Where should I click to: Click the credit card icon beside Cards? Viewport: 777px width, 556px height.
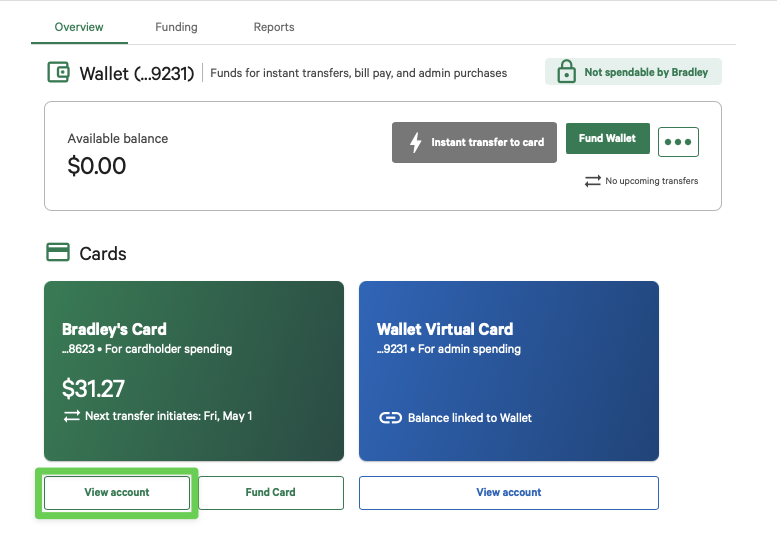(x=58, y=253)
